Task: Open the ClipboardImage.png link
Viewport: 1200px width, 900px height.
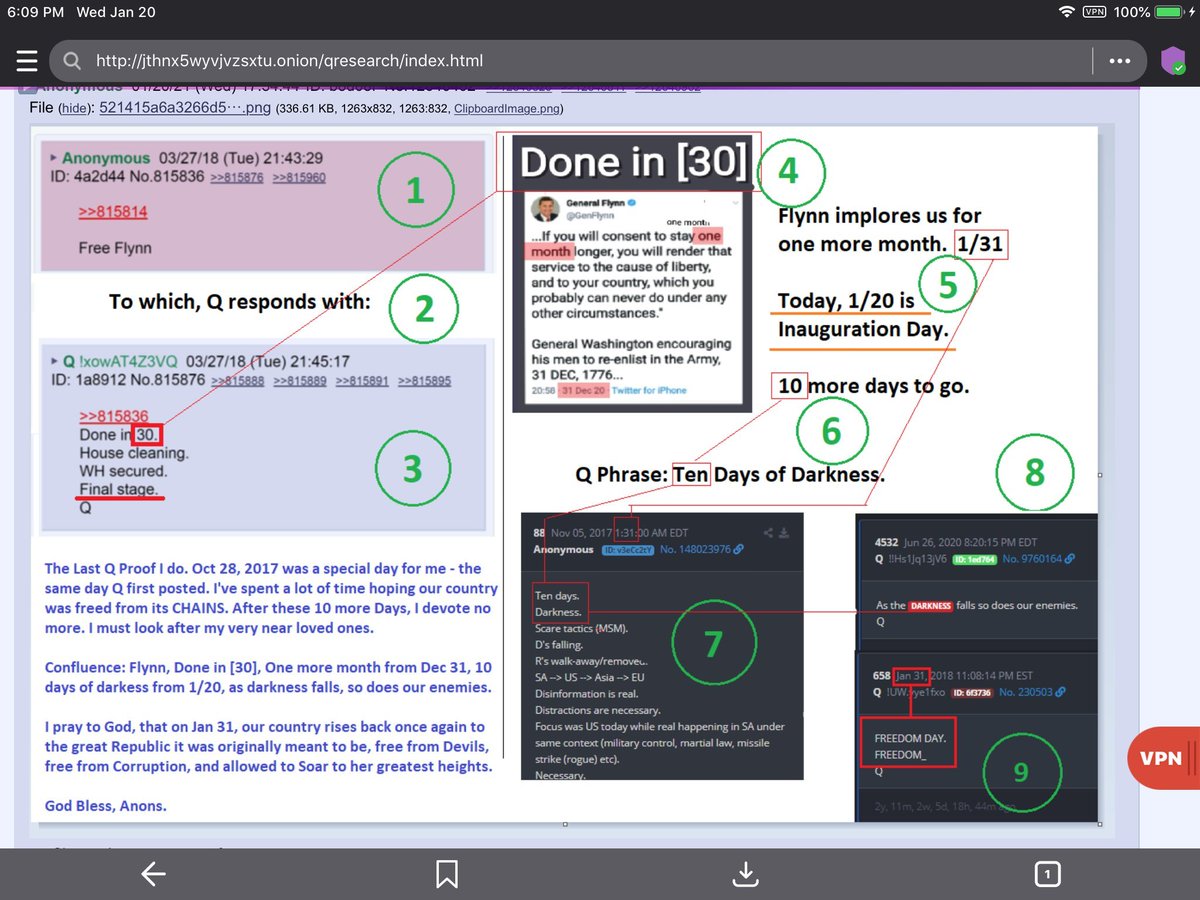Action: [x=507, y=108]
